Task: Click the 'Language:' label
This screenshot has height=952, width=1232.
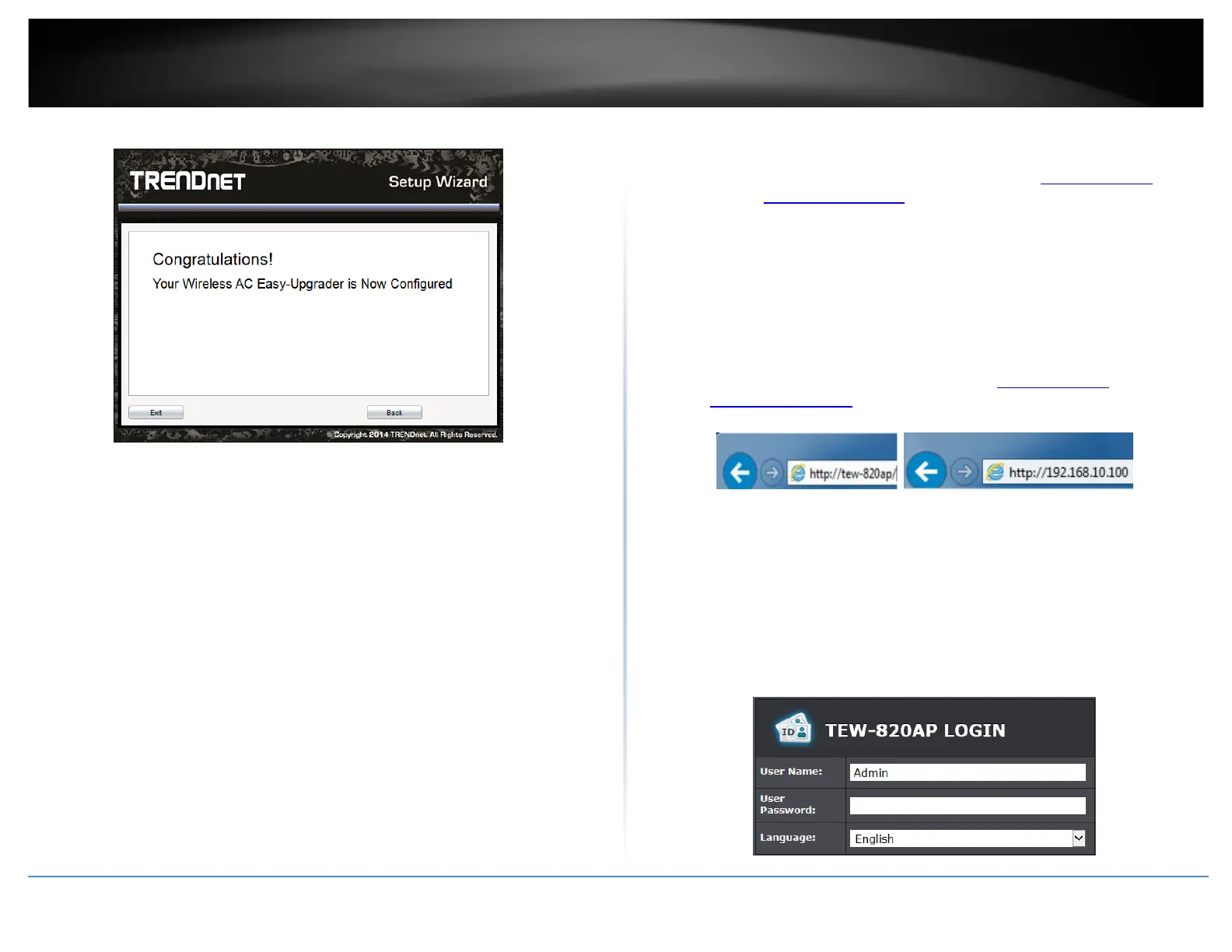Action: coord(788,838)
